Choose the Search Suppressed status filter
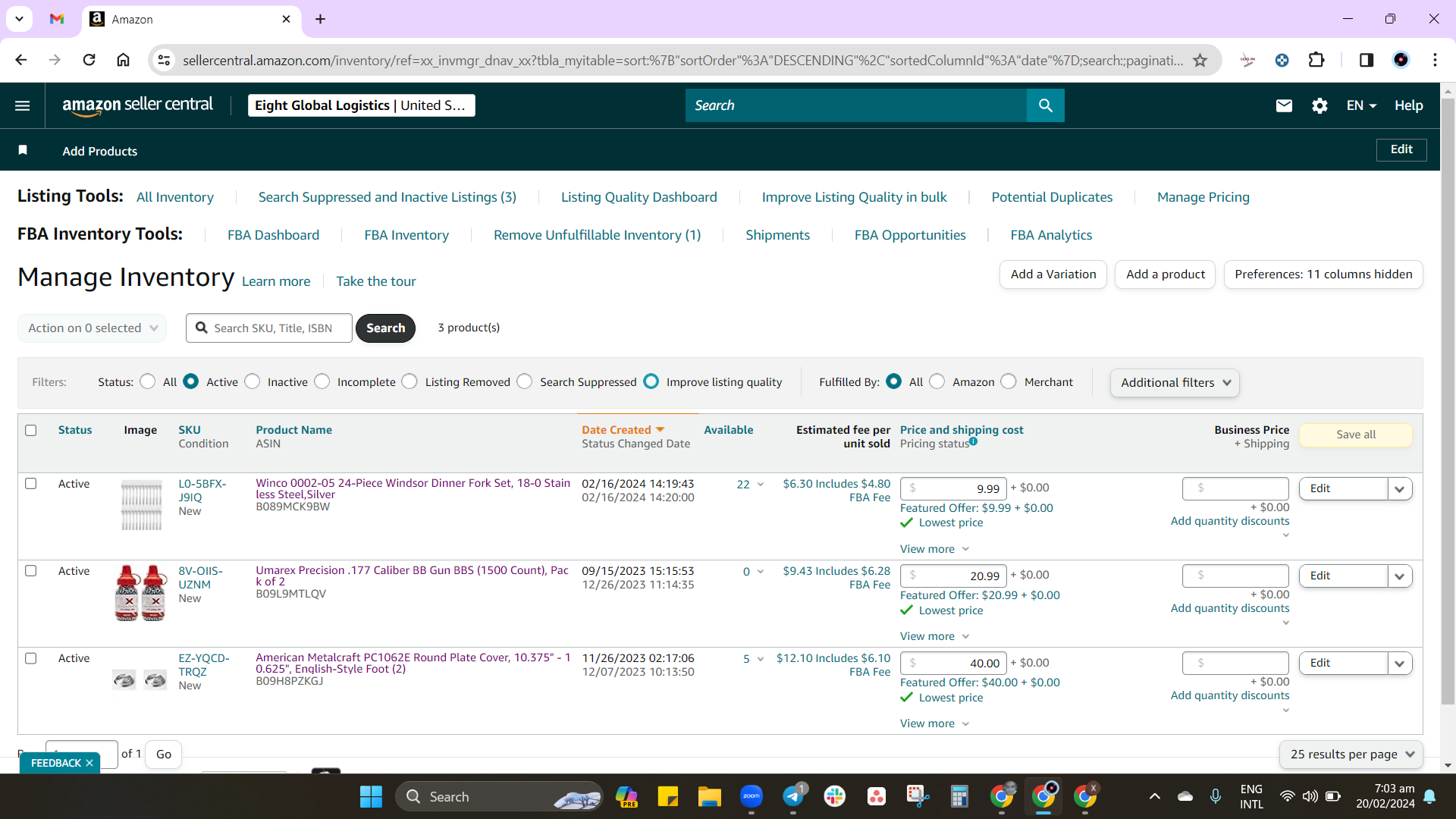Image resolution: width=1456 pixels, height=819 pixels. coord(525,381)
